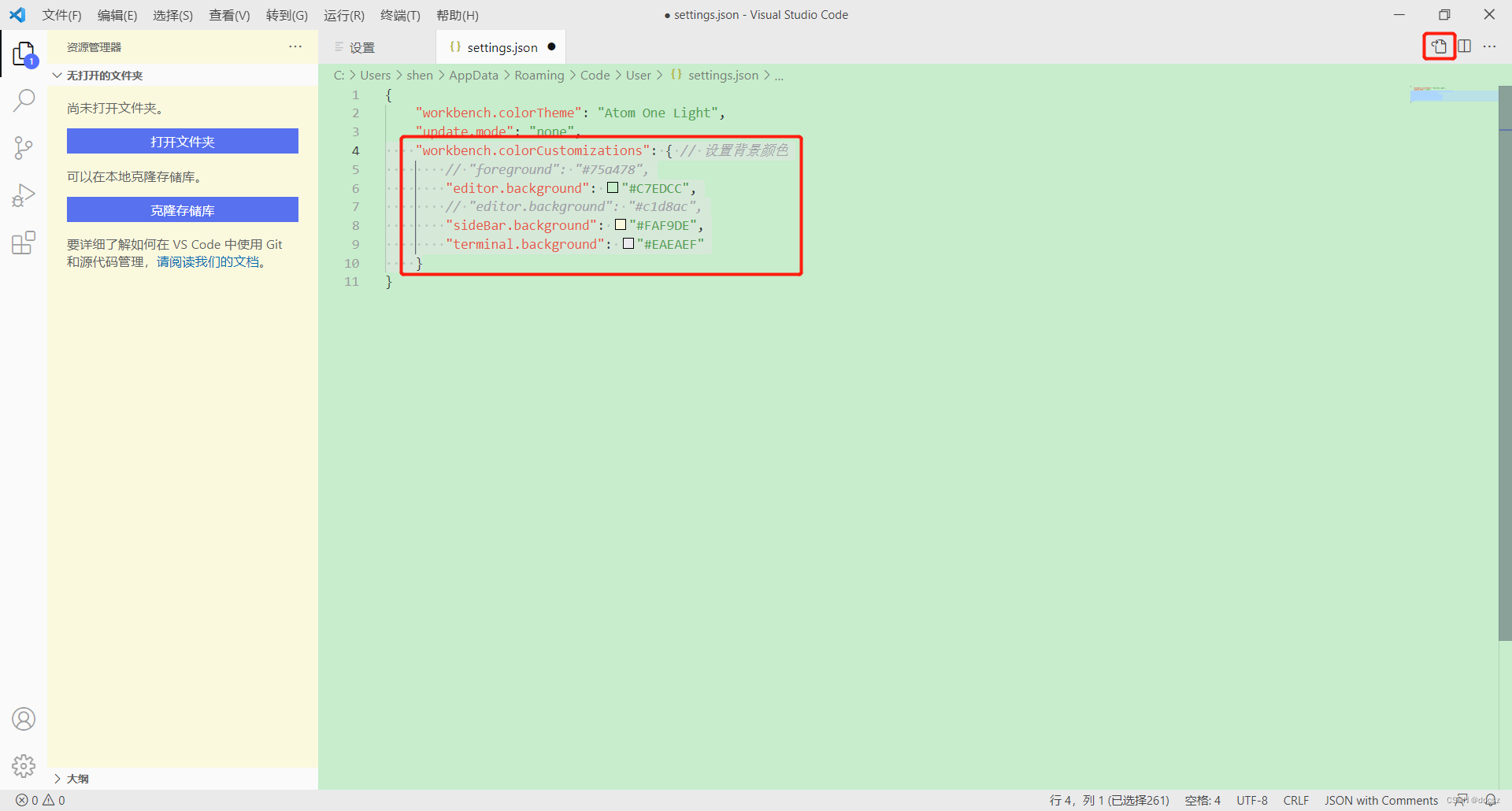Viewport: 1512px width, 811px height.
Task: Open Explorer panel more actions menu
Action: coord(295,47)
